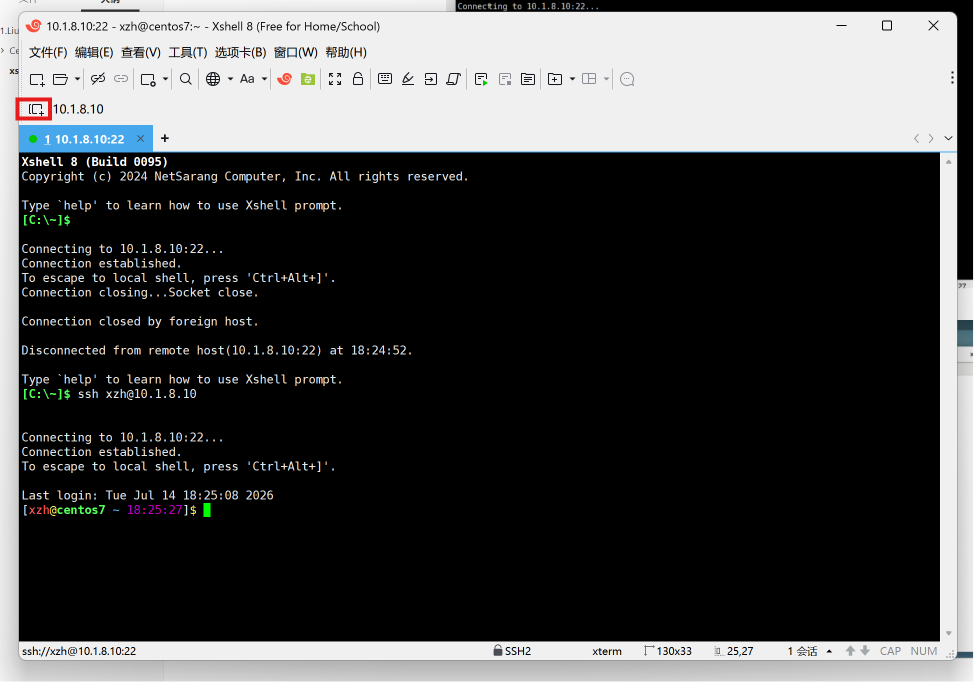Expand the properties icon dropdown arrow
974x682 pixels.
click(x=165, y=79)
